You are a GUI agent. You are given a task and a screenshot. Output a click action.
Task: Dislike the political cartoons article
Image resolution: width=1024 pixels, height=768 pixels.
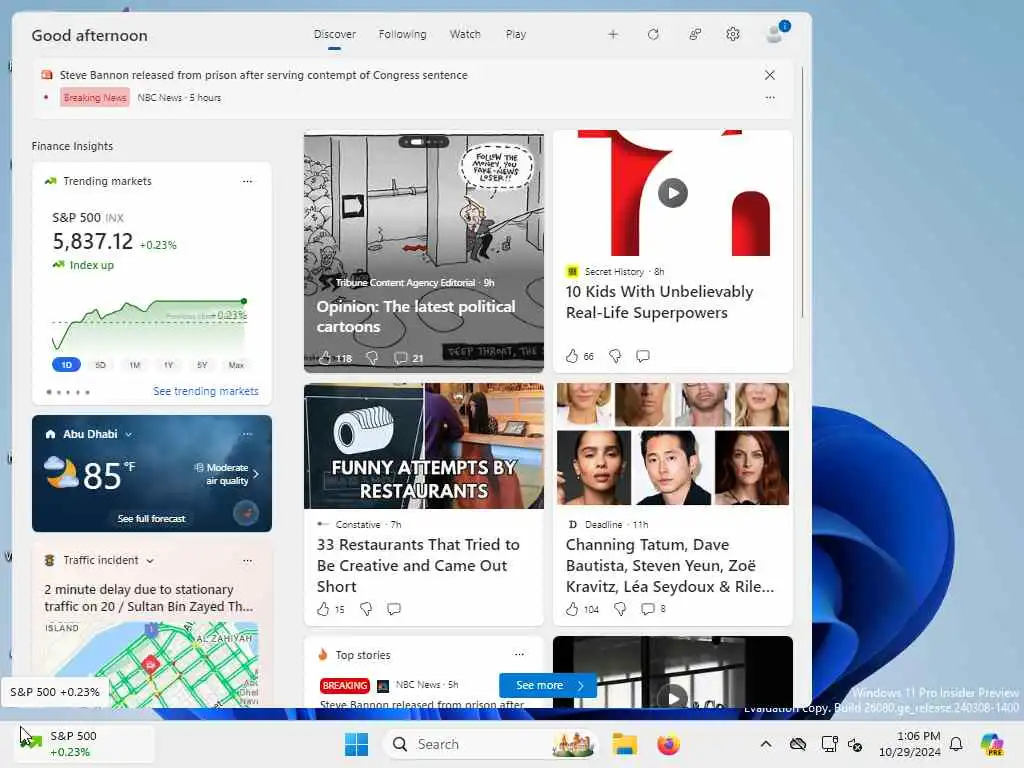click(x=372, y=358)
